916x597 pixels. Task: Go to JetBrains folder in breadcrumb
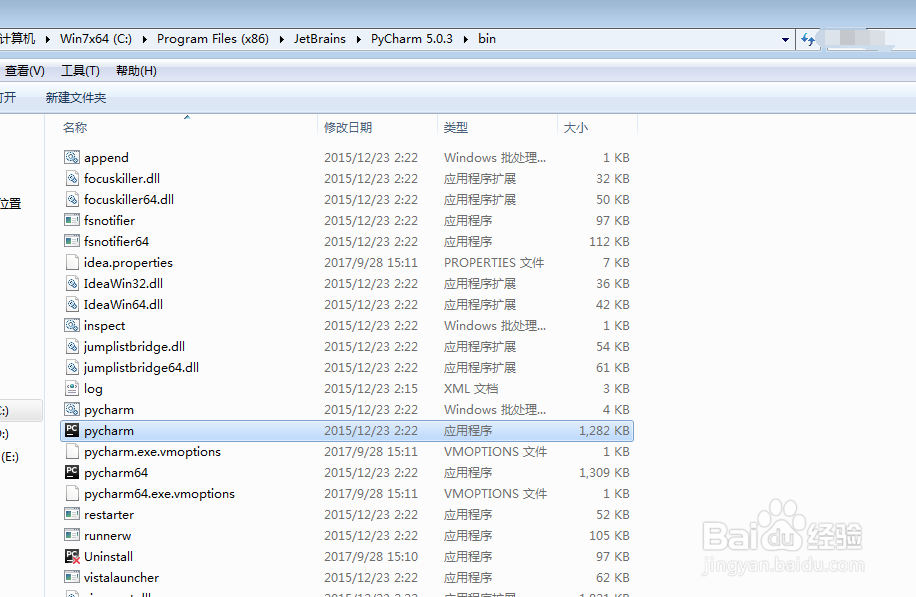[x=320, y=39]
